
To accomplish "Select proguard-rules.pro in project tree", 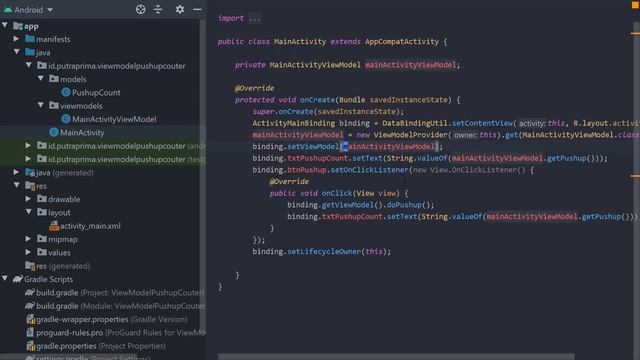I will tap(69, 333).
